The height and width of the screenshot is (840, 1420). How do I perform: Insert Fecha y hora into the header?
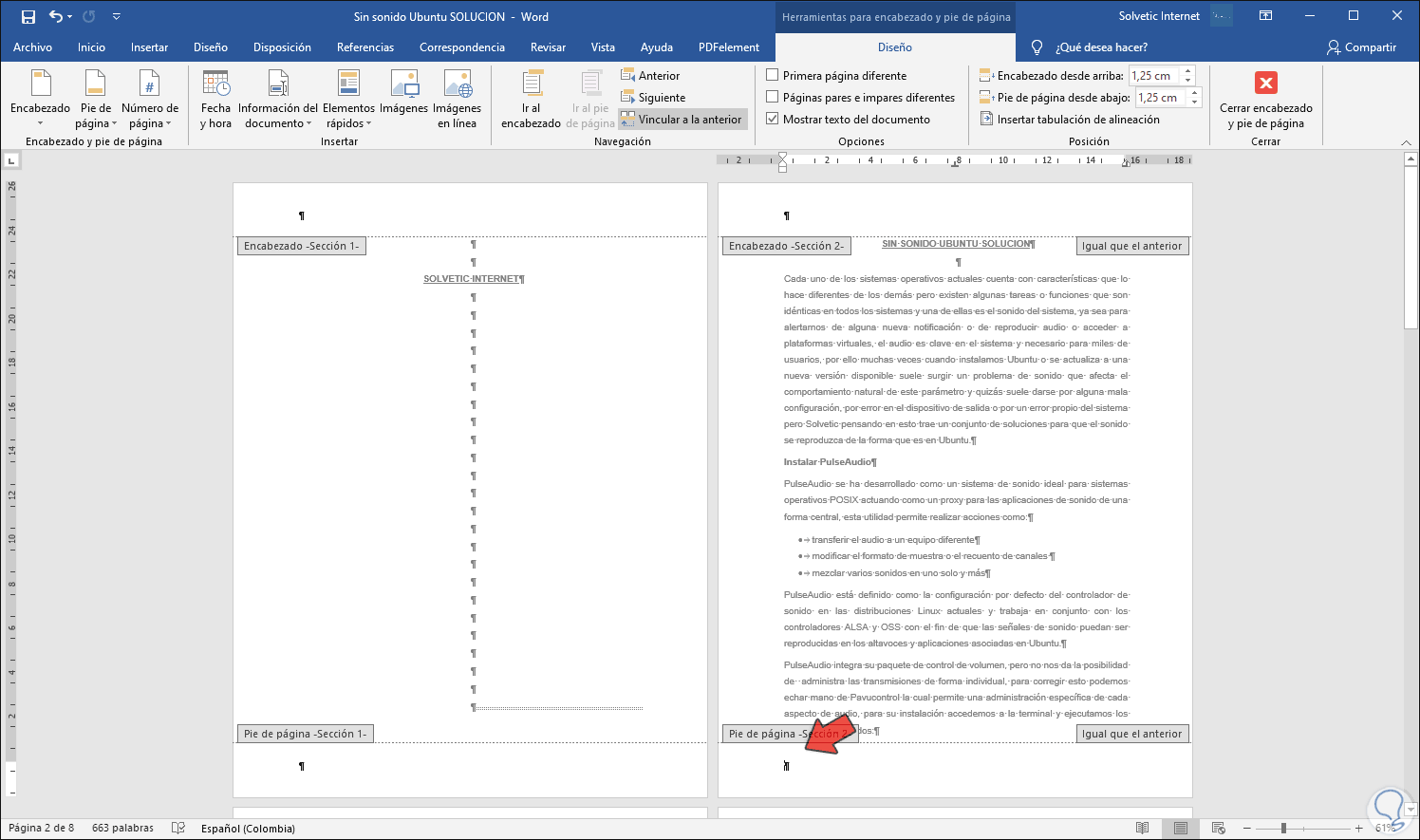[x=216, y=100]
